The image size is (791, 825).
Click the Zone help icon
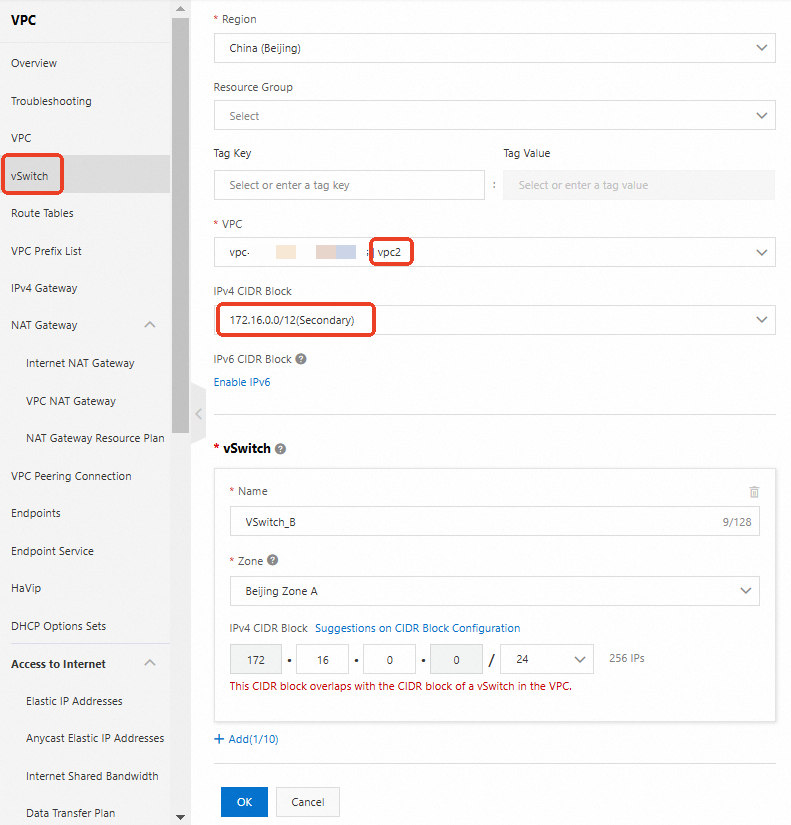[272, 560]
